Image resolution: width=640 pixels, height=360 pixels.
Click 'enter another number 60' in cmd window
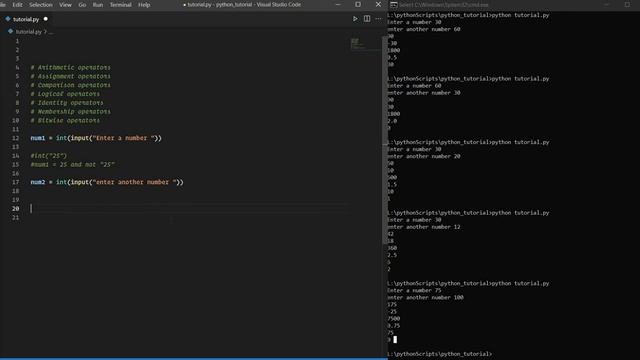[x=424, y=29]
